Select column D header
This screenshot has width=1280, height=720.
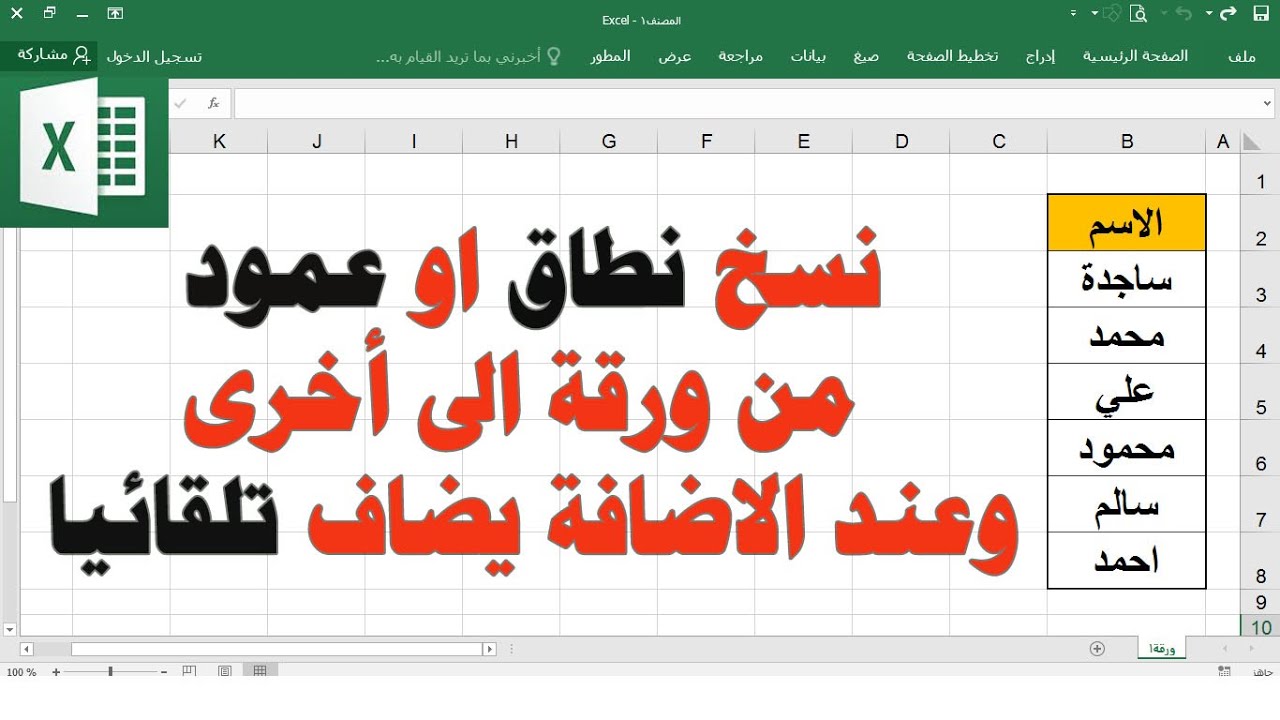[x=902, y=142]
